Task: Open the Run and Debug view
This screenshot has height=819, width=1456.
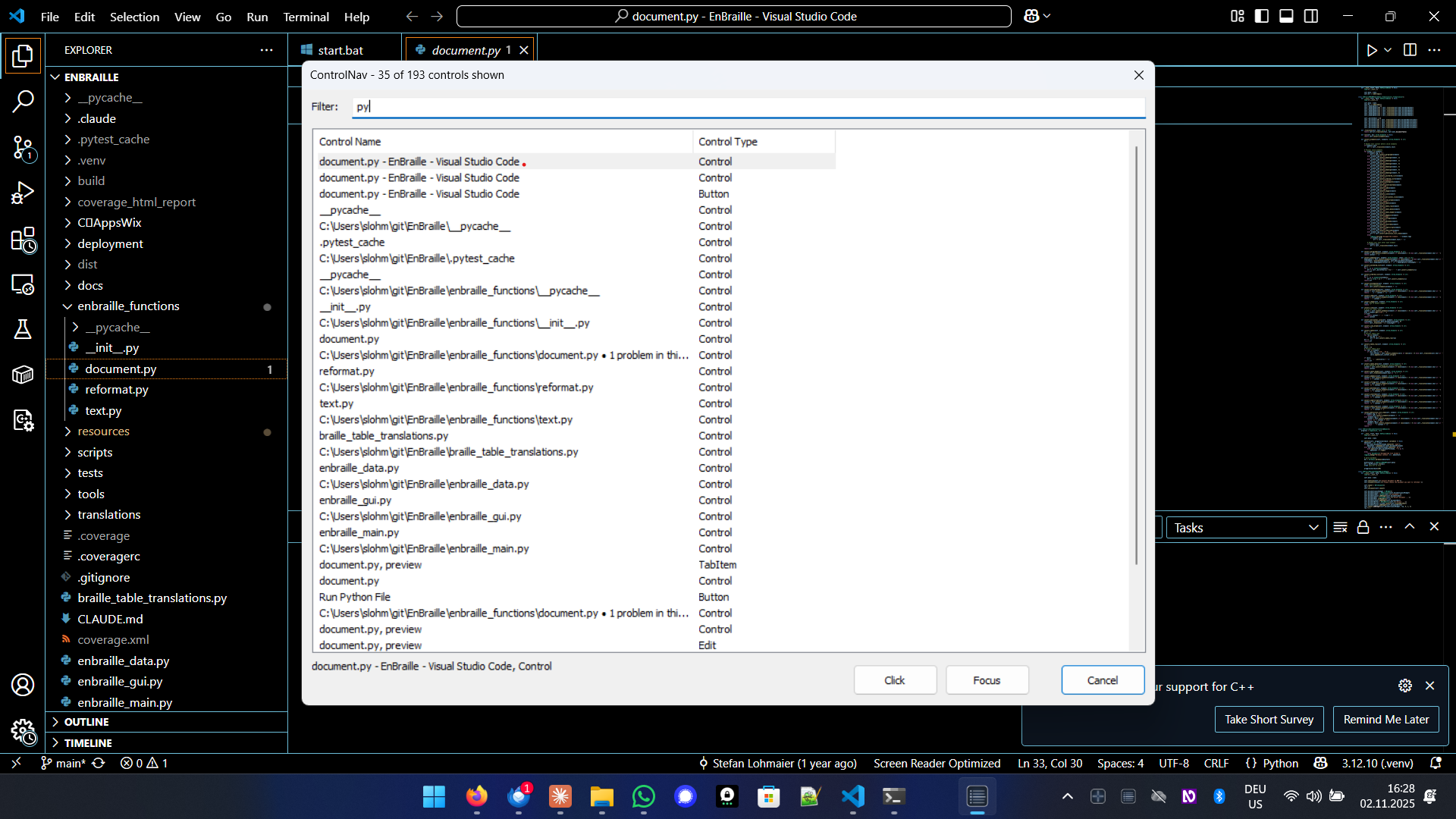Action: (x=23, y=193)
